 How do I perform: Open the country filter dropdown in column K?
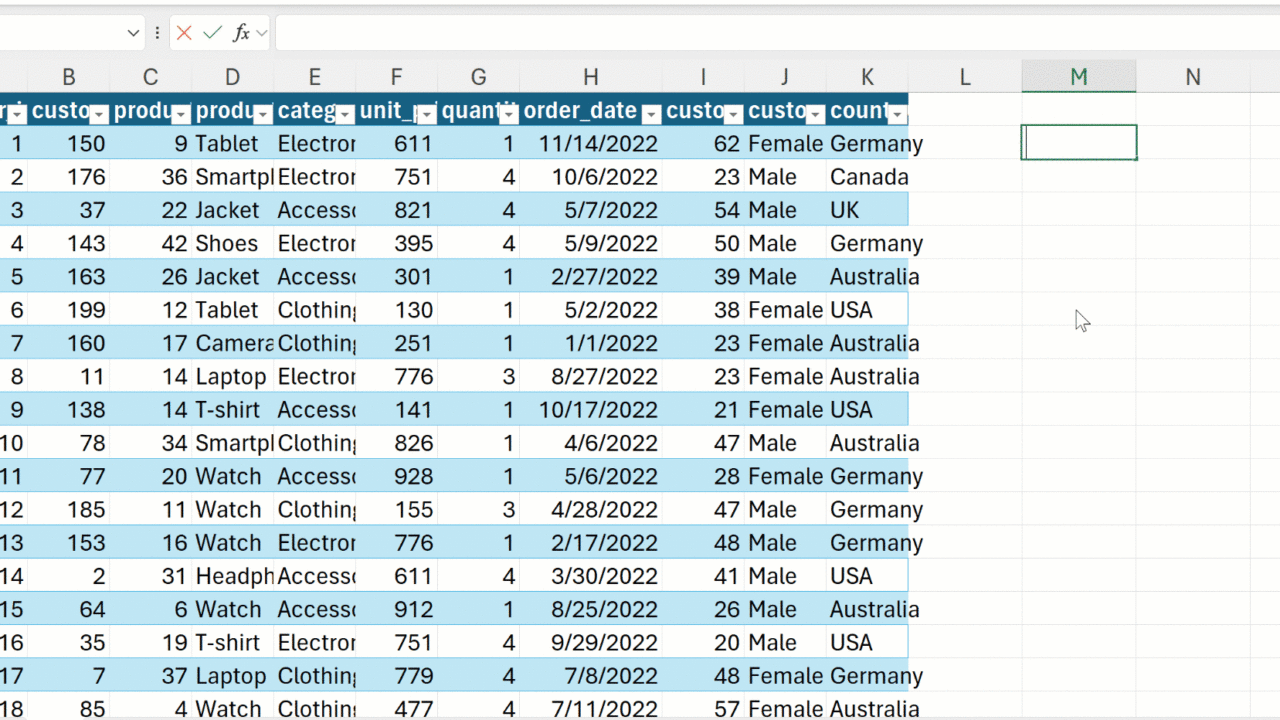[x=897, y=114]
